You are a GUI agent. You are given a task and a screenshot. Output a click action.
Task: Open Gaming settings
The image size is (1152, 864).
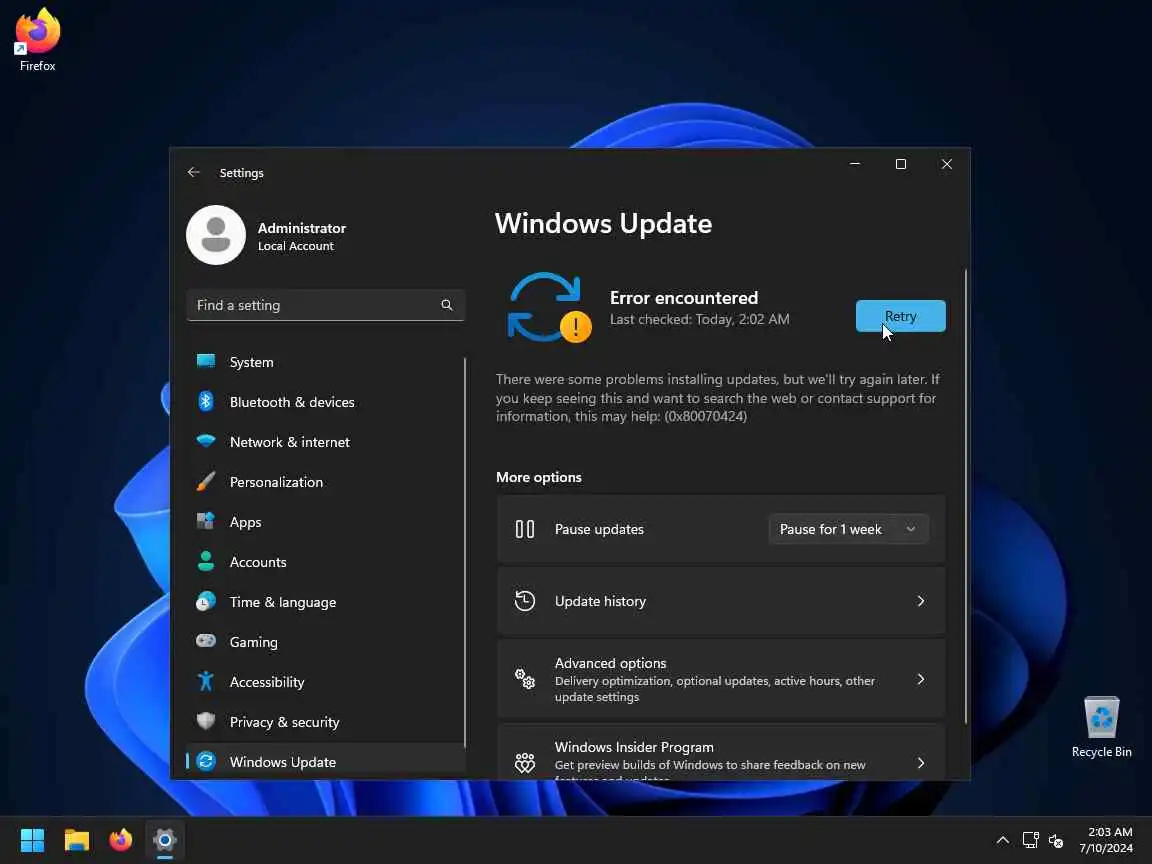pos(325,642)
